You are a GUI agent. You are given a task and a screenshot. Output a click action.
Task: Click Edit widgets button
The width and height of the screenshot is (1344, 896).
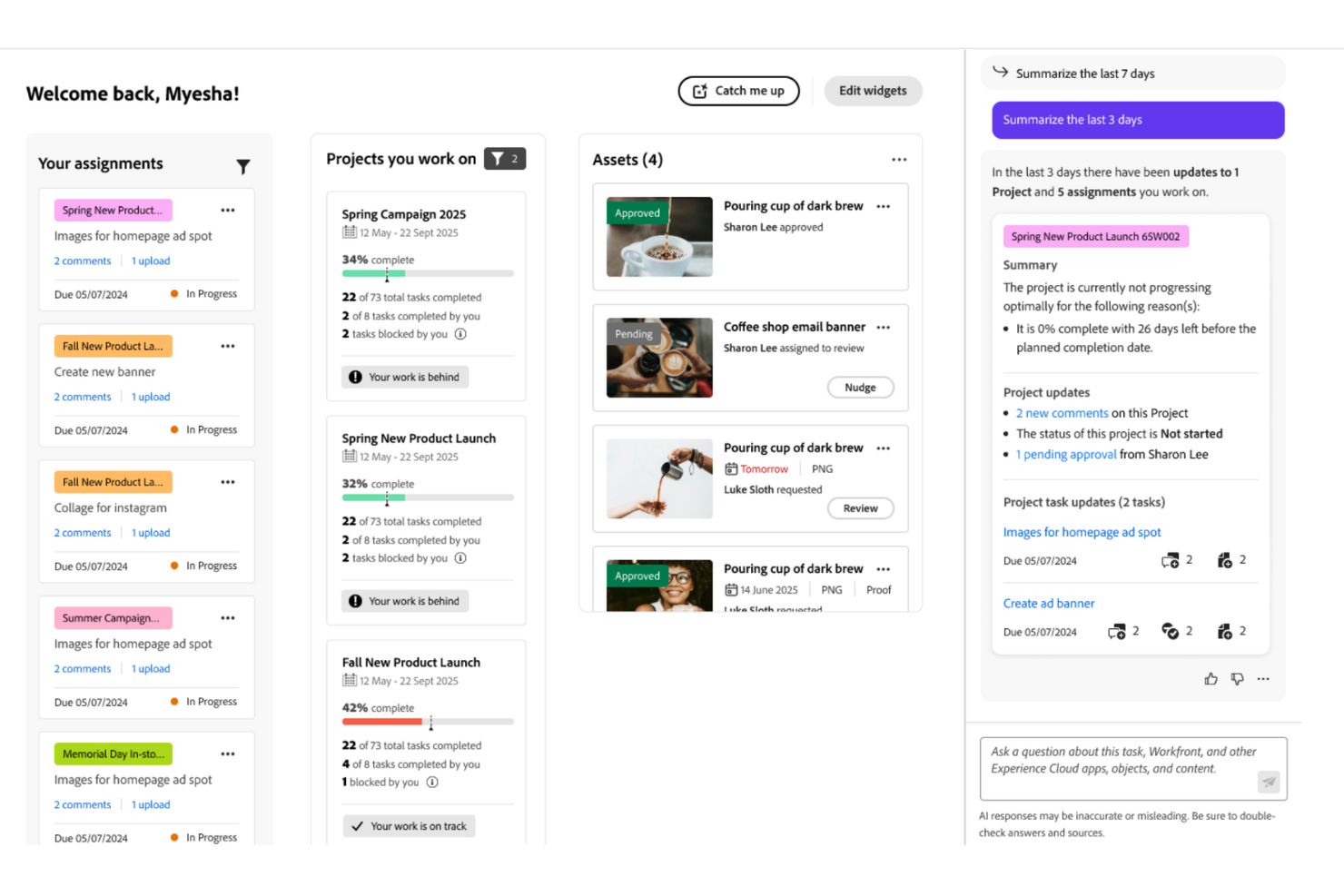[x=873, y=91]
